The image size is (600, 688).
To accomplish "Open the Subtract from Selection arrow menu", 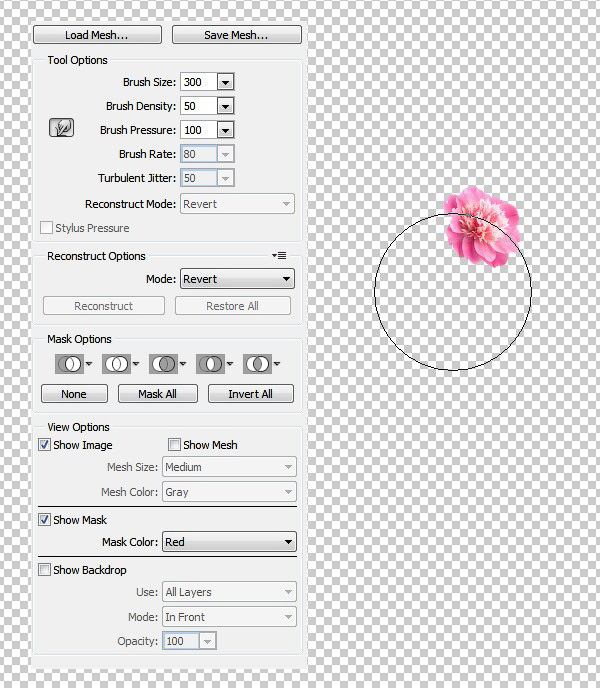I will pyautogui.click(x=183, y=363).
